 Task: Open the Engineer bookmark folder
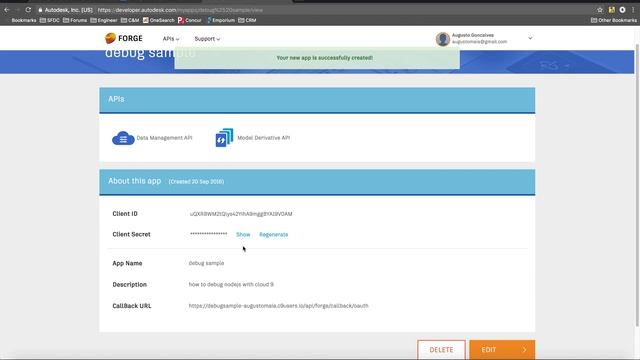click(x=104, y=20)
